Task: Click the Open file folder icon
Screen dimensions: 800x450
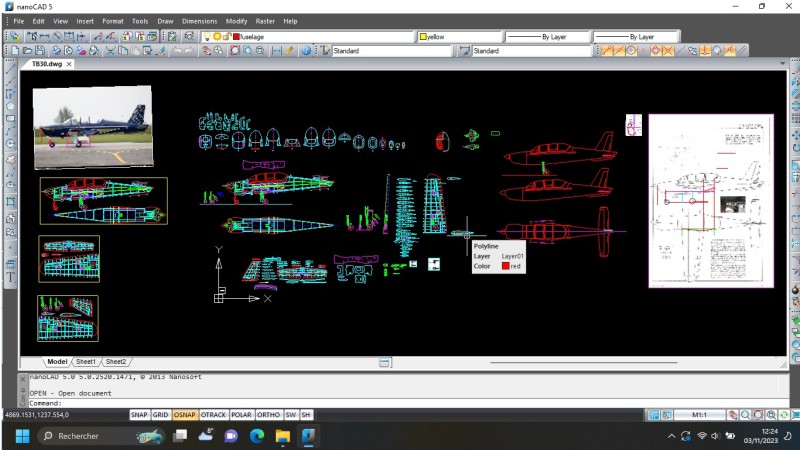Action: 27,50
